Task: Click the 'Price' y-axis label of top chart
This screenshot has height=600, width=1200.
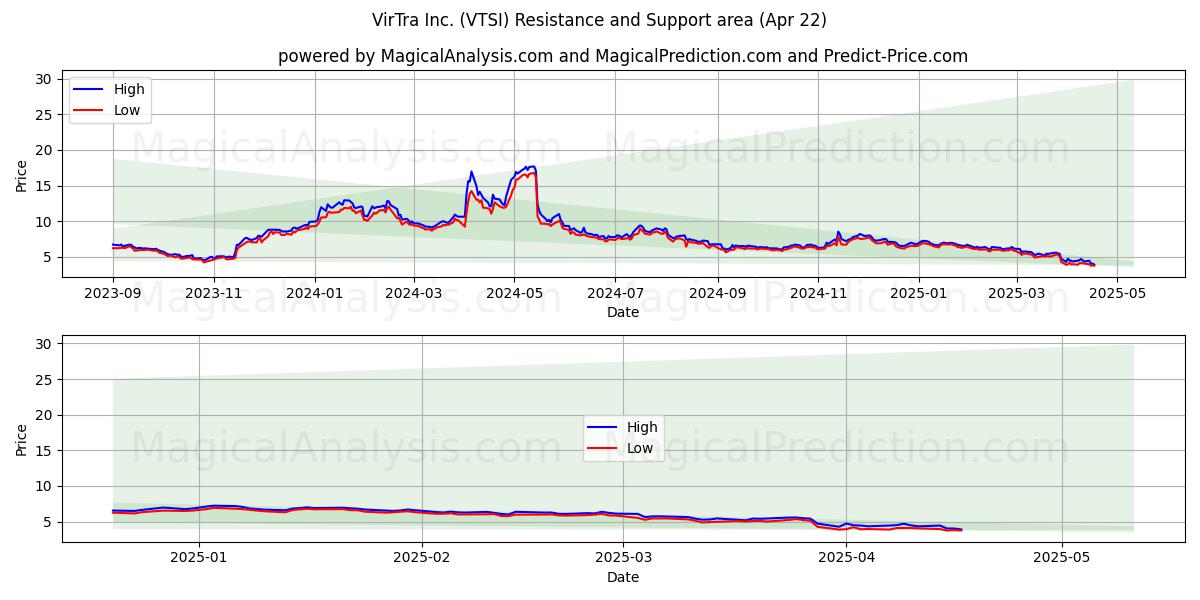Action: click(22, 175)
